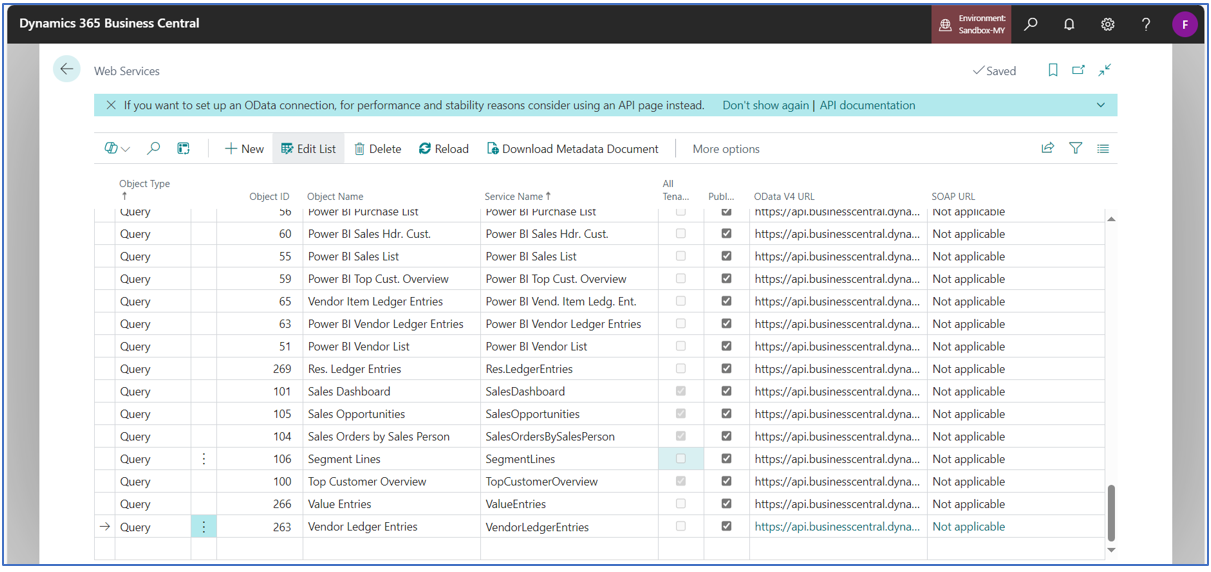Open the user account avatar F
Viewport: 1211px width, 572px height.
pos(1185,24)
